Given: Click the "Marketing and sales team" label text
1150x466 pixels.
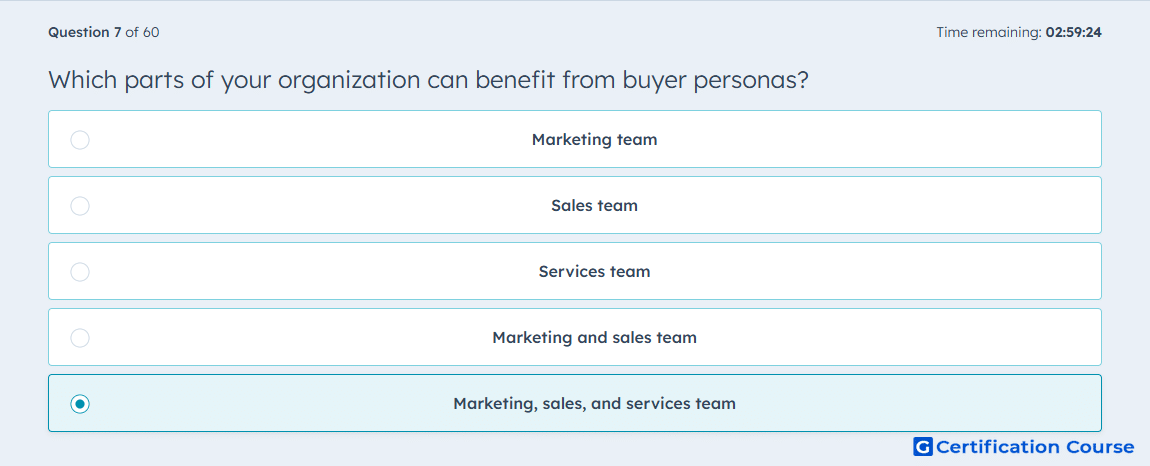Looking at the screenshot, I should tap(594, 338).
